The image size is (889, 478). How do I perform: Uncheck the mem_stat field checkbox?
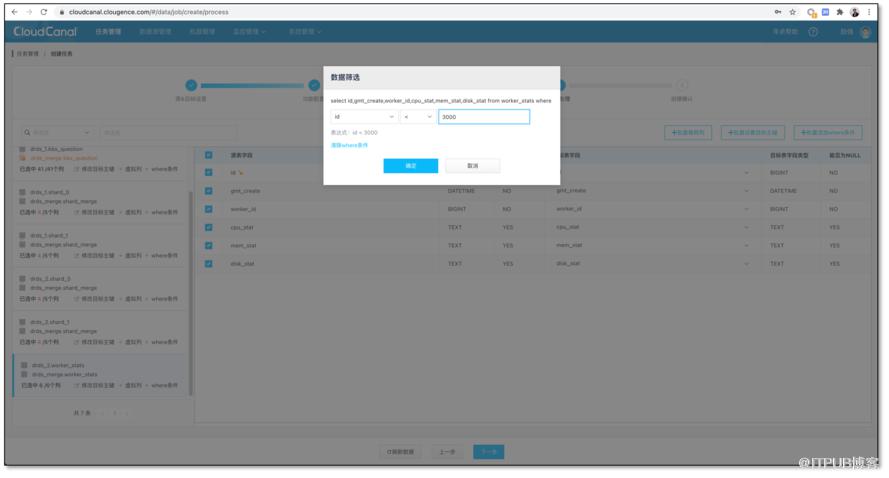(209, 246)
